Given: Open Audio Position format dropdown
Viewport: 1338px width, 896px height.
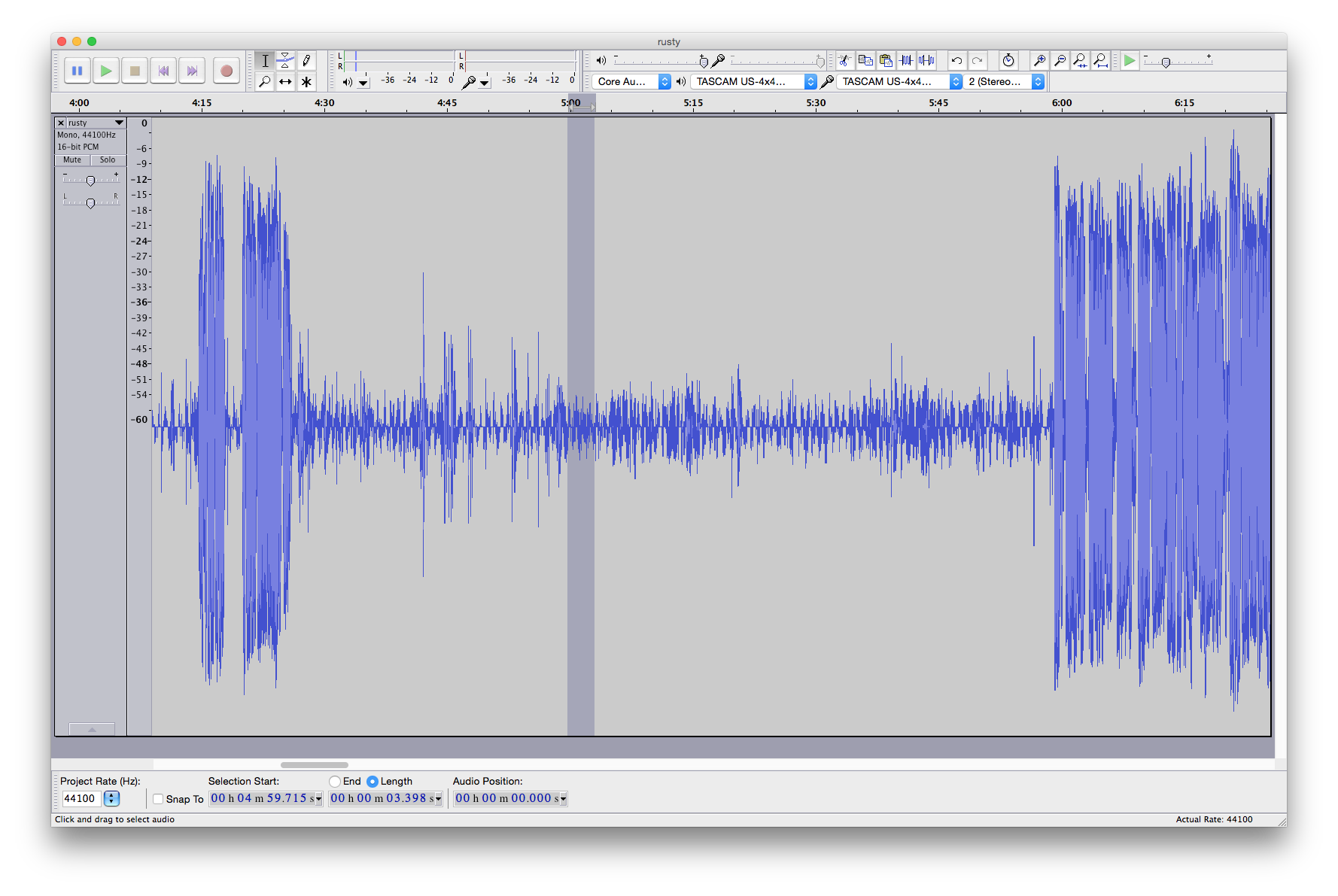Looking at the screenshot, I should coord(564,799).
